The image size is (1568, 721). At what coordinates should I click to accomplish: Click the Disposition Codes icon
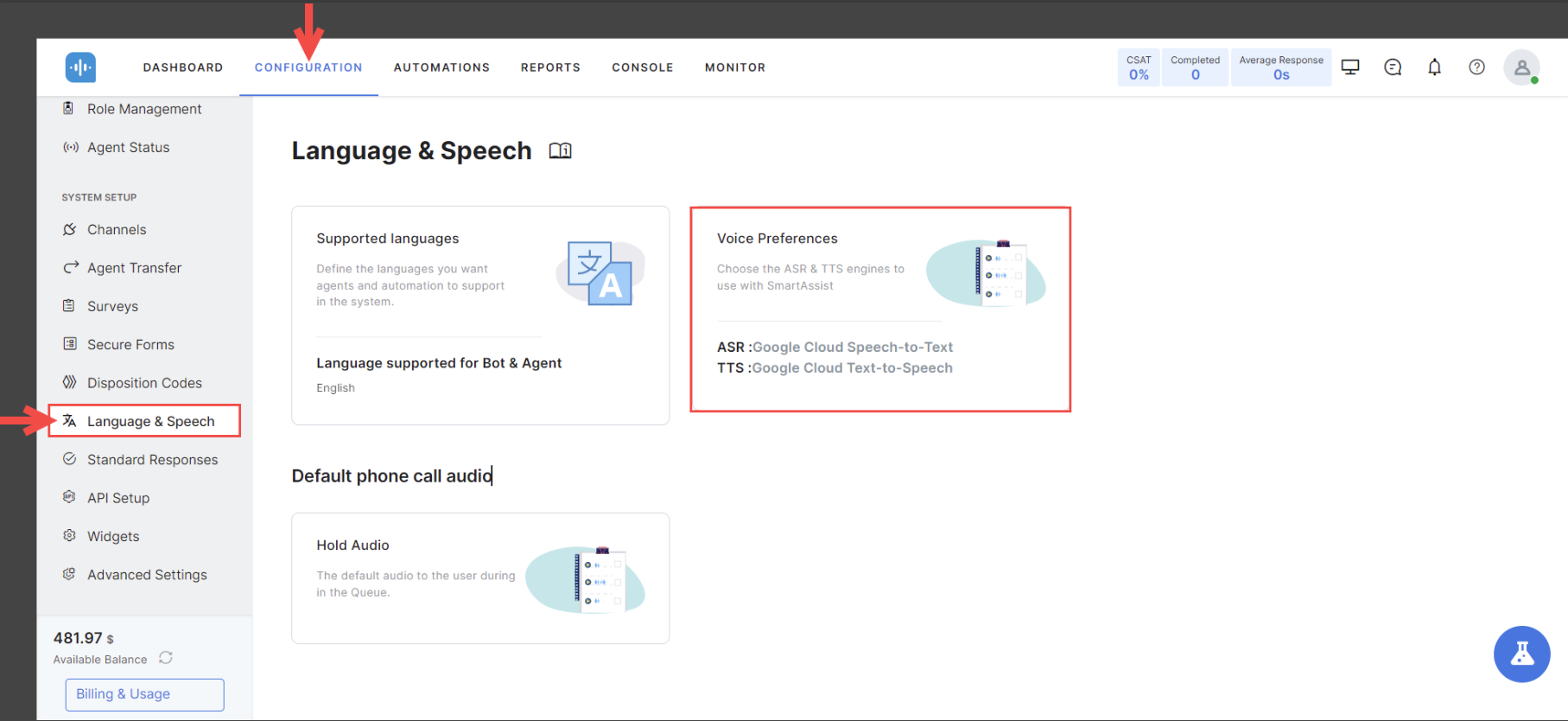point(69,382)
